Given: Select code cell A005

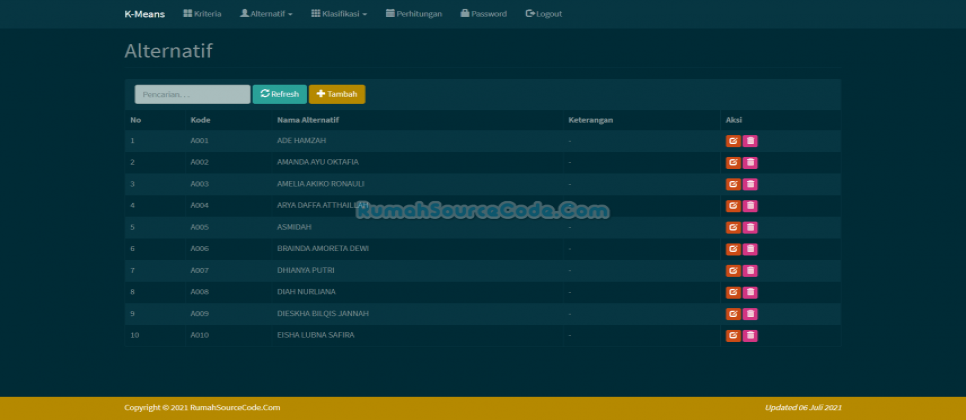Looking at the screenshot, I should click(200, 227).
